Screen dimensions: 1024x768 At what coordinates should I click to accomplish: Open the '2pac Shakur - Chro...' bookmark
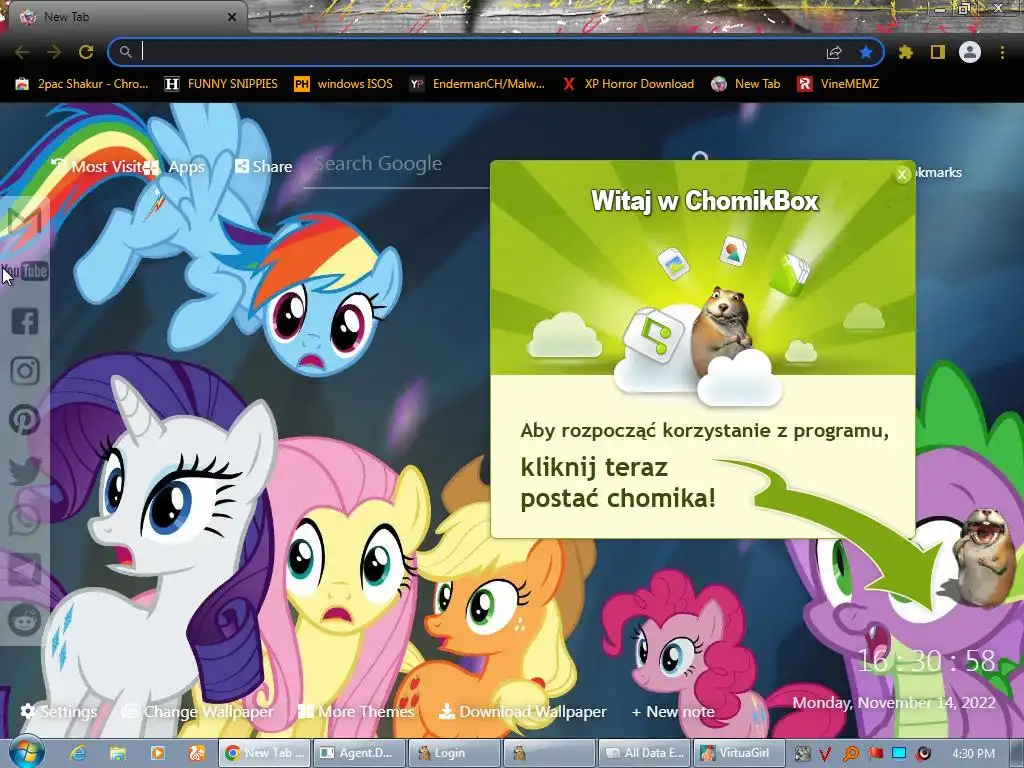82,84
